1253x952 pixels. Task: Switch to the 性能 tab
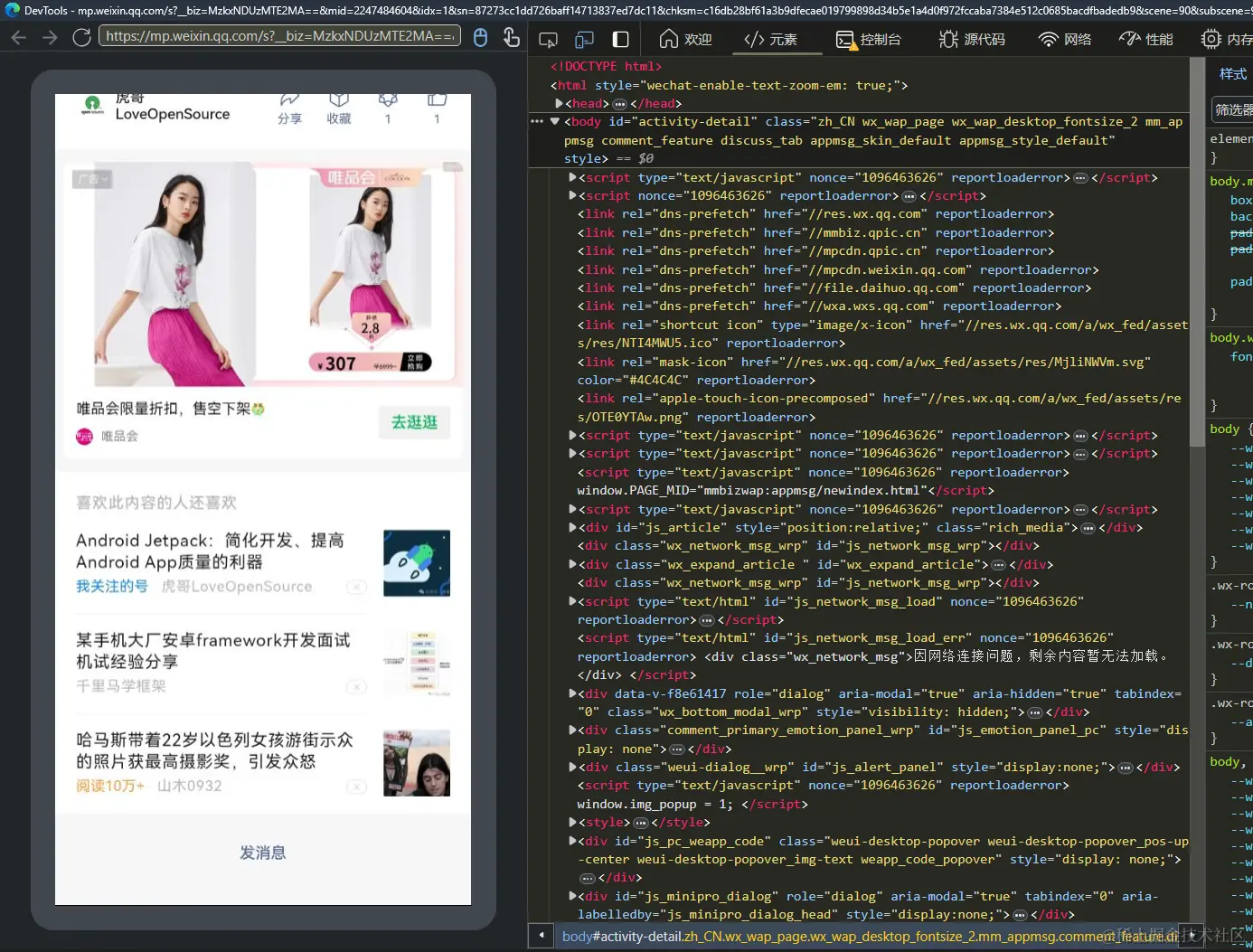(x=1146, y=40)
